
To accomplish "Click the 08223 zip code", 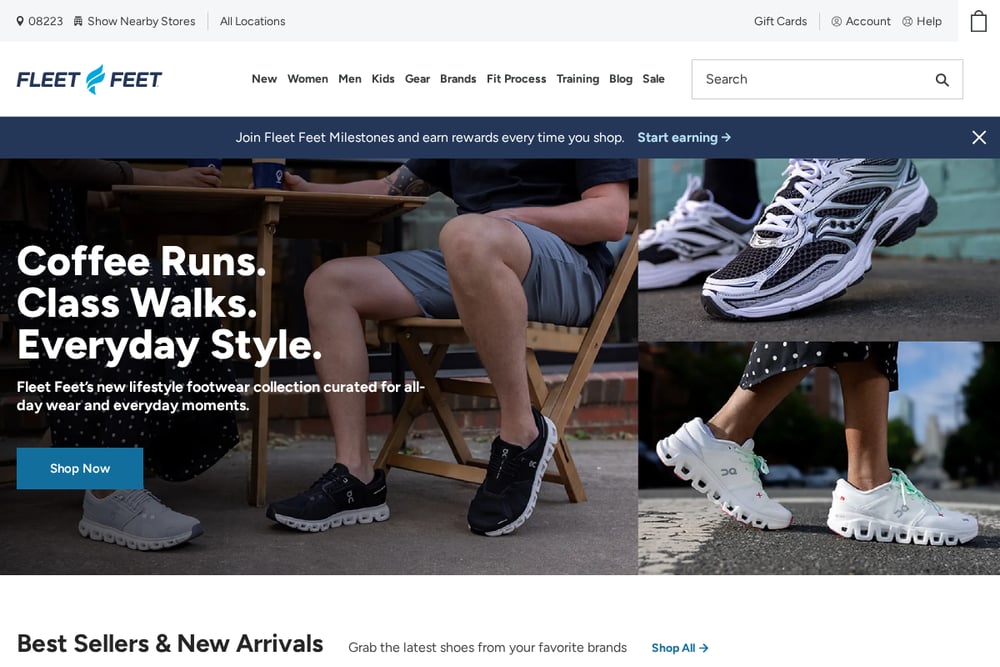I will (45, 21).
